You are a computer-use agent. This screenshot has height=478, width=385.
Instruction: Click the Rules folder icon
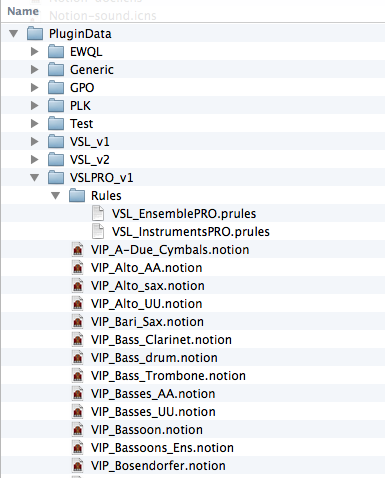[x=77, y=195]
